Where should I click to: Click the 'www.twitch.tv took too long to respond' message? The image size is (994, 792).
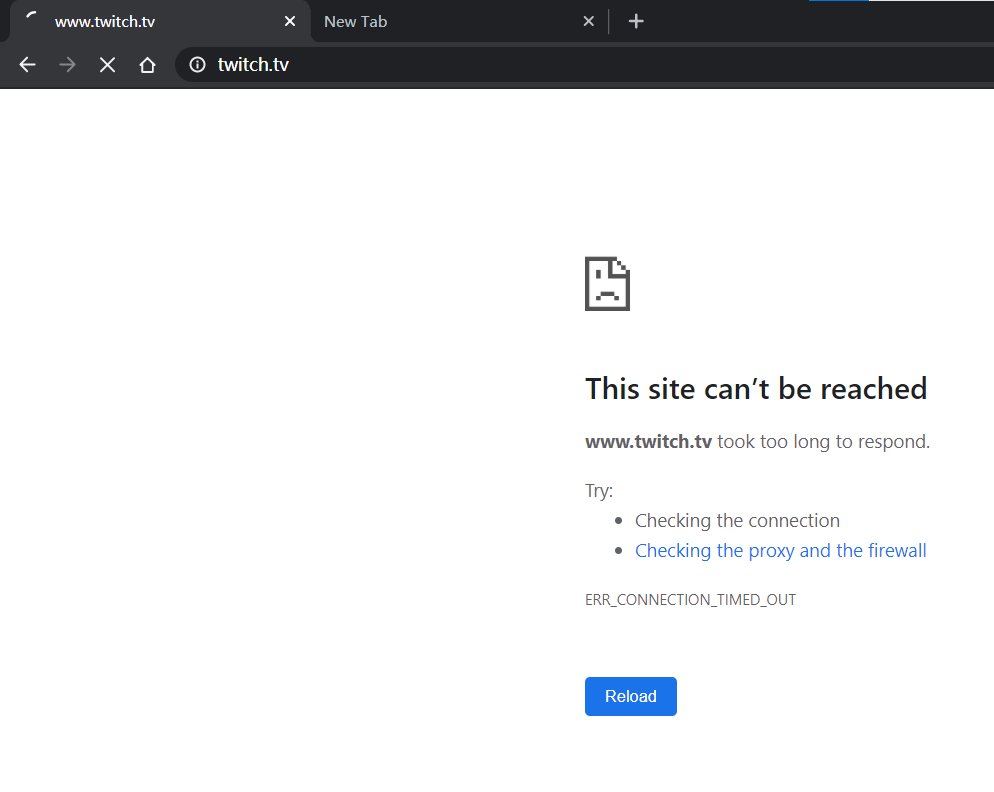point(757,441)
